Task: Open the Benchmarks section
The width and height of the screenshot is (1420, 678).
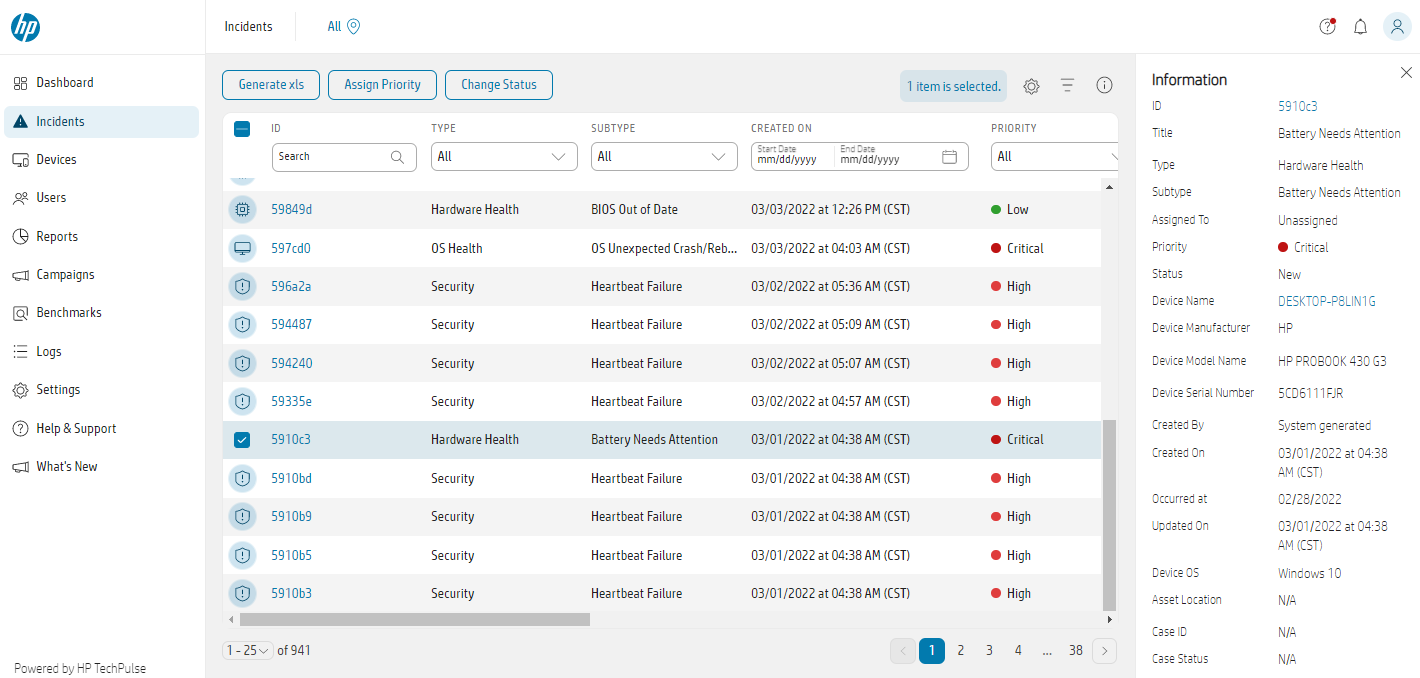Action: pos(69,312)
